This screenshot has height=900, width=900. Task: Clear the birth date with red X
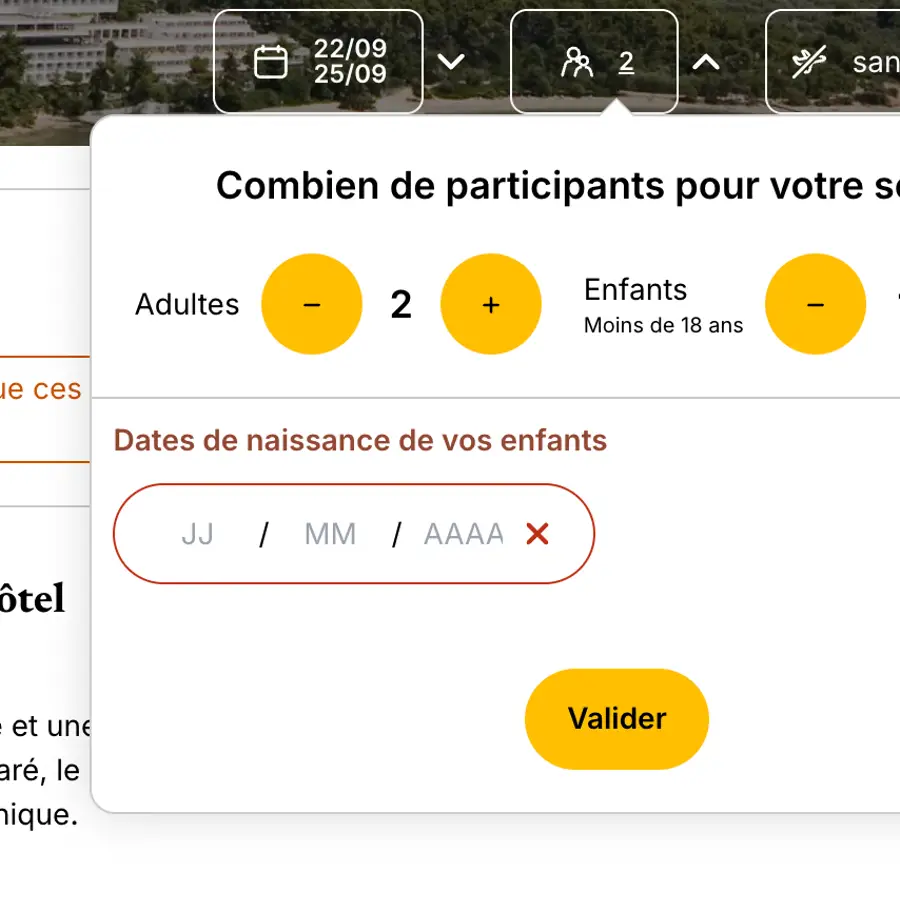click(537, 534)
